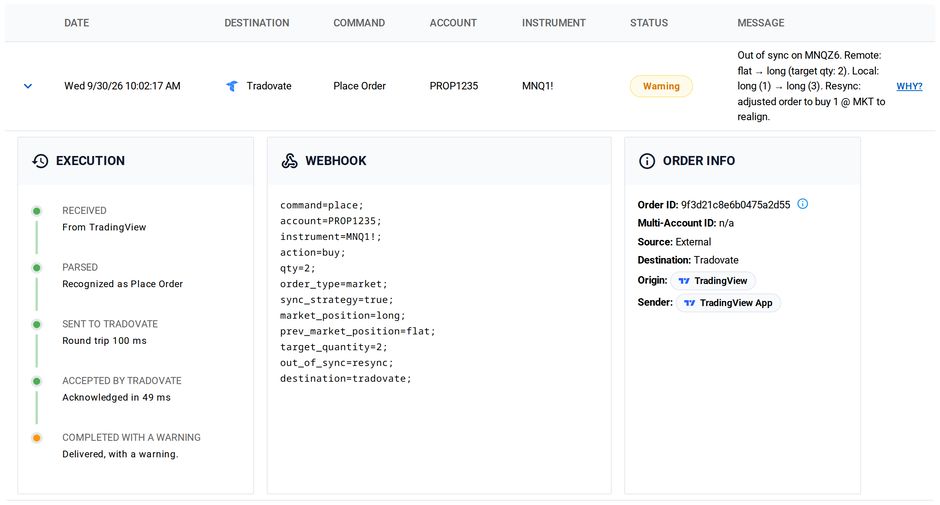Click the order_type=market; webhook line

tap(333, 284)
